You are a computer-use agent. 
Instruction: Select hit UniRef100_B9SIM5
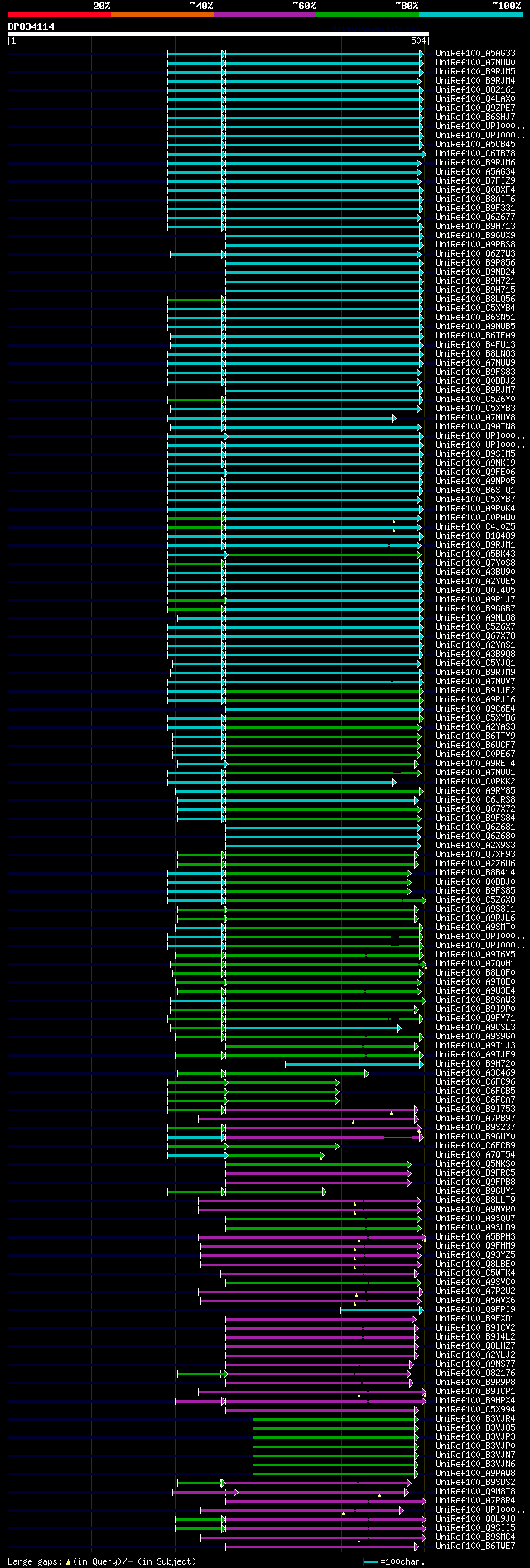coord(475,454)
